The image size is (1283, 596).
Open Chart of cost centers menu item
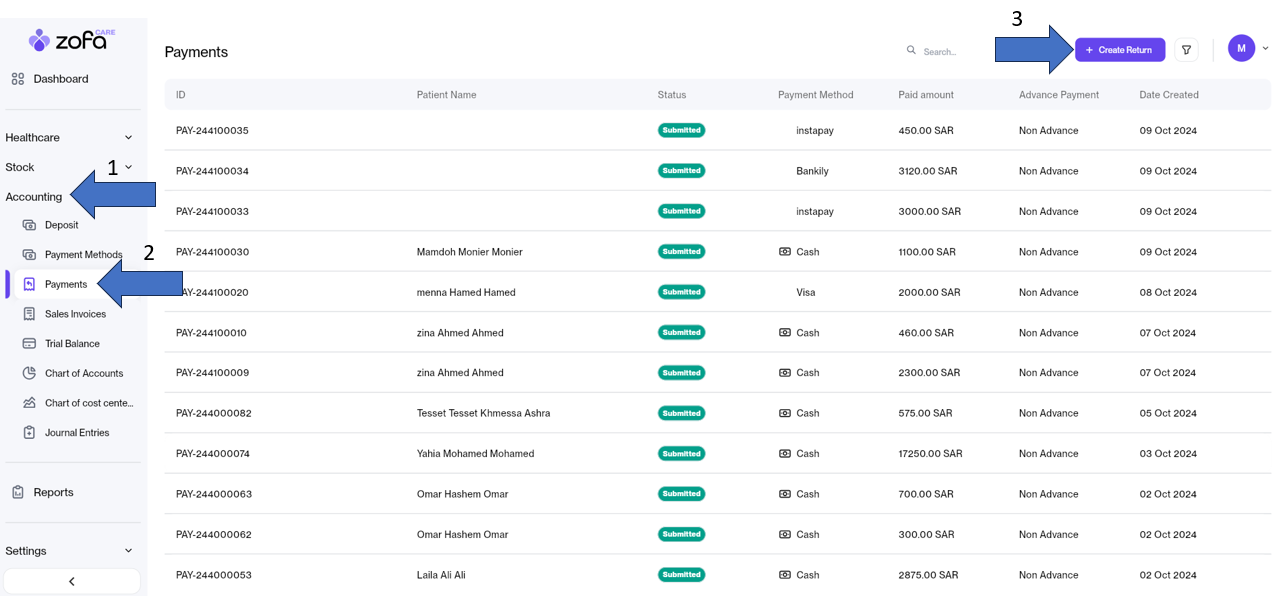tap(89, 403)
